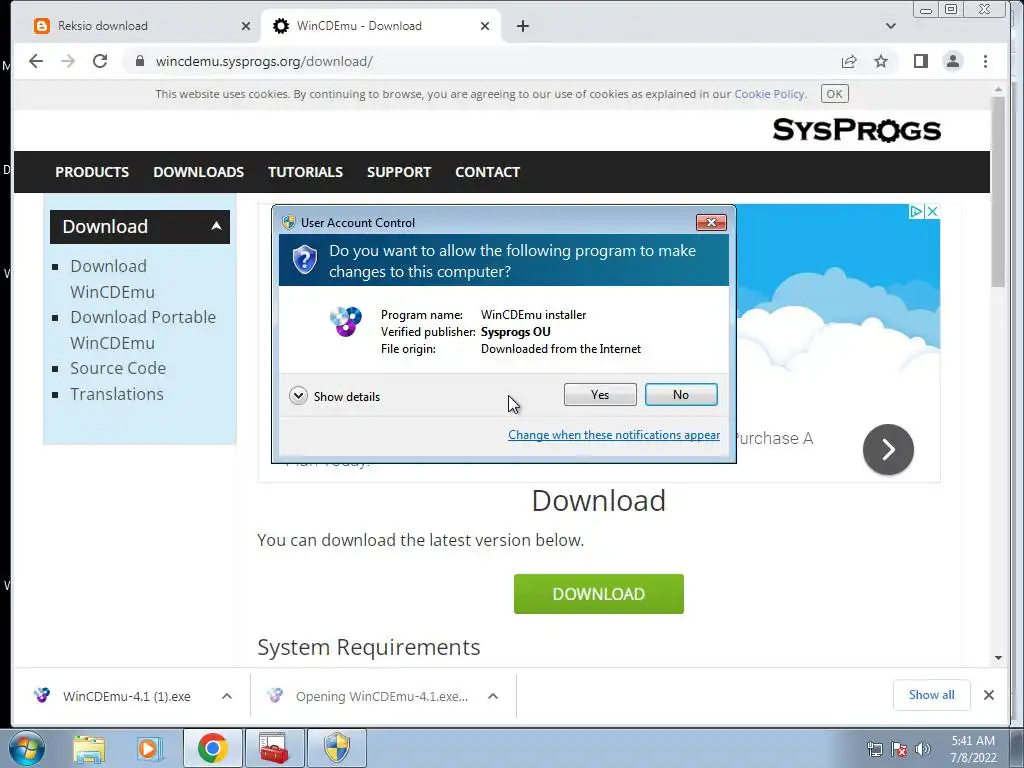Collapse the Download sidebar section arrow
This screenshot has height=768, width=1024.
216,226
